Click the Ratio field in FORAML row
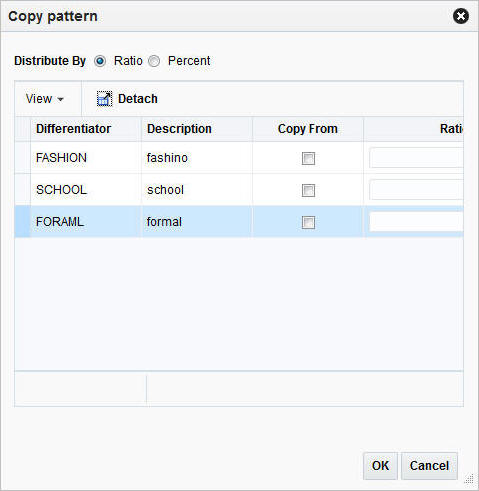The image size is (479, 491). [x=416, y=222]
